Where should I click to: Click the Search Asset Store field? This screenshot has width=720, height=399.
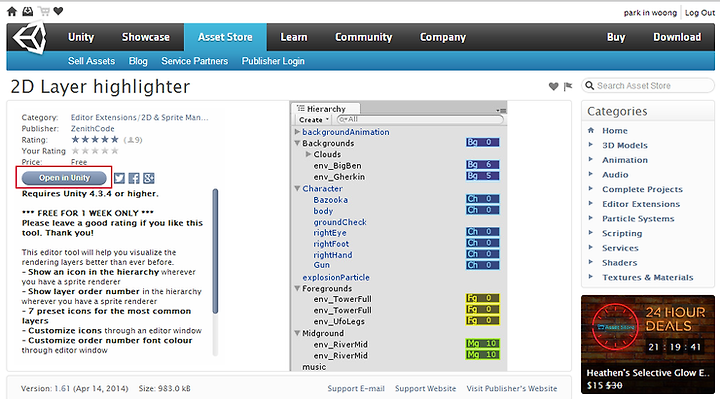648,85
